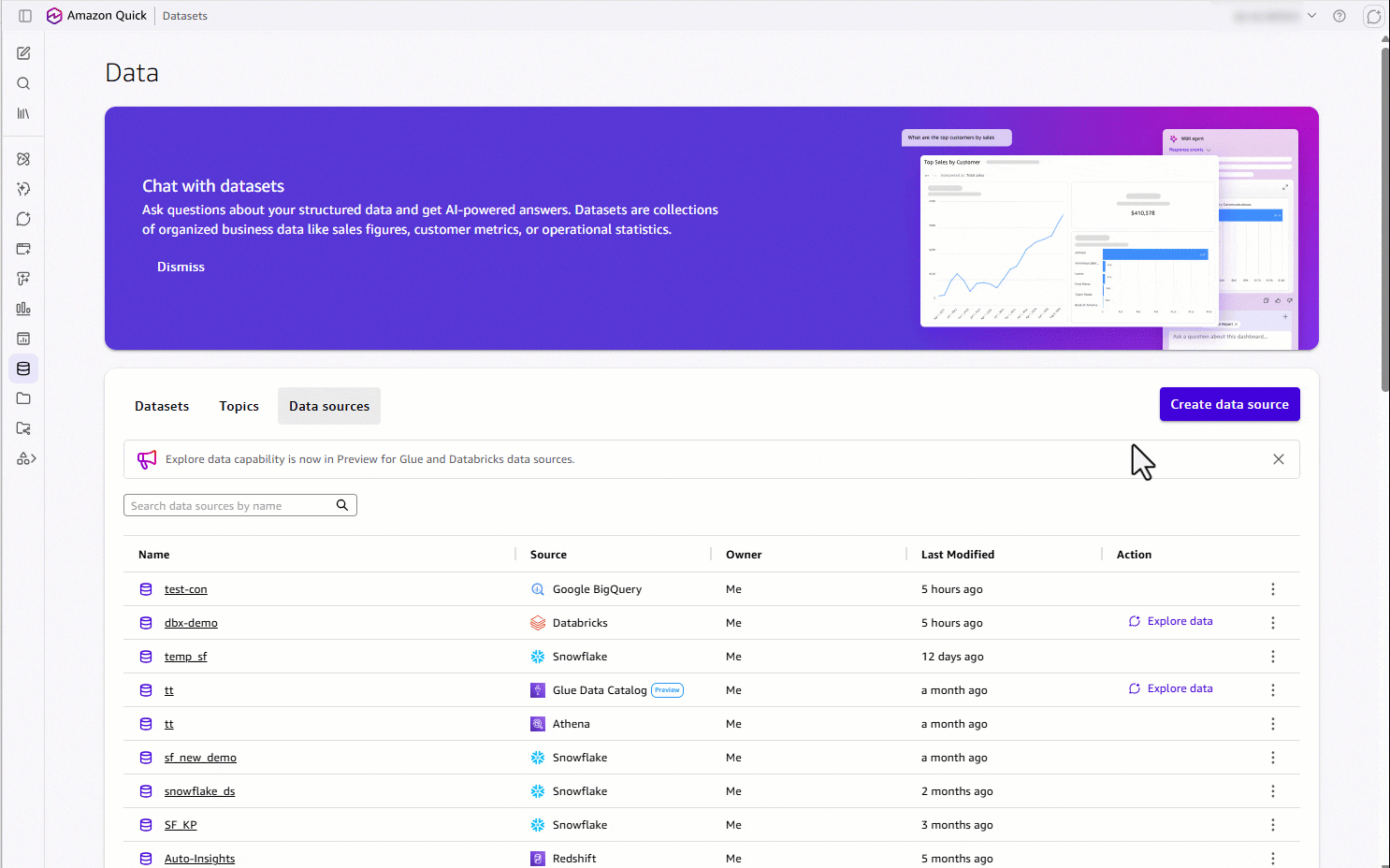The image size is (1390, 868).
Task: Click the Google BigQuery source icon
Action: tap(538, 589)
